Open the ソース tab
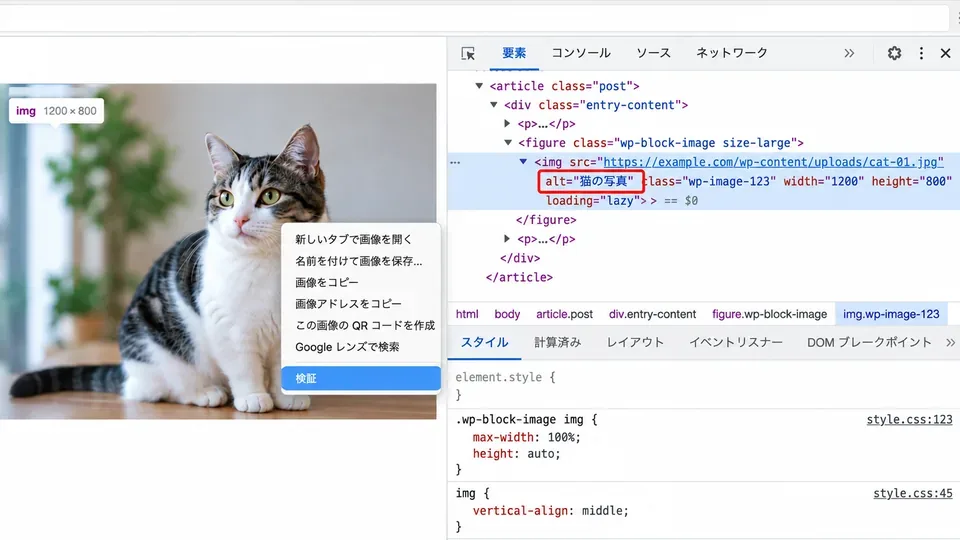Viewport: 960px width, 540px height. (x=653, y=53)
